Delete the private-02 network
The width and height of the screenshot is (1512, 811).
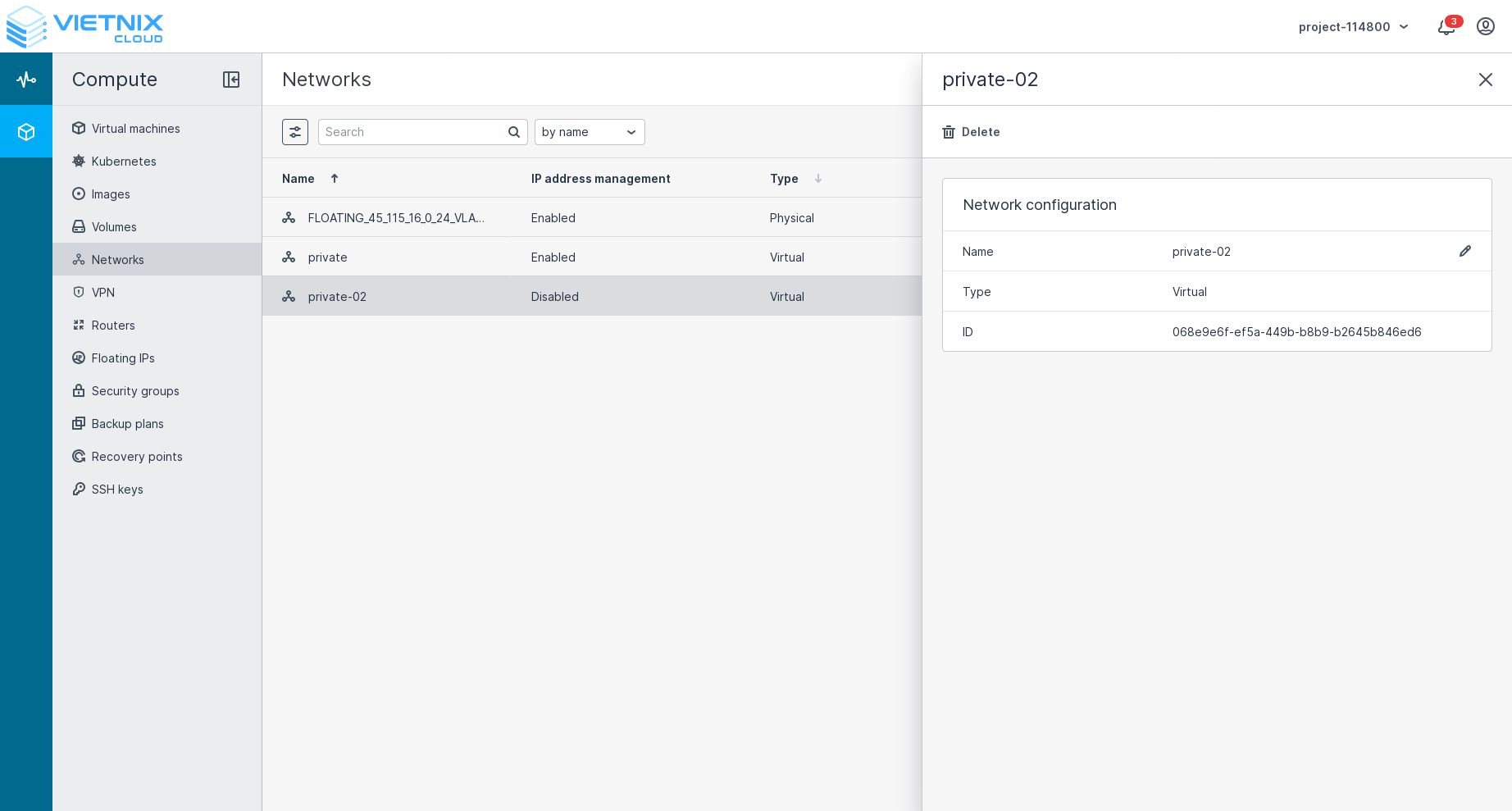coord(971,132)
